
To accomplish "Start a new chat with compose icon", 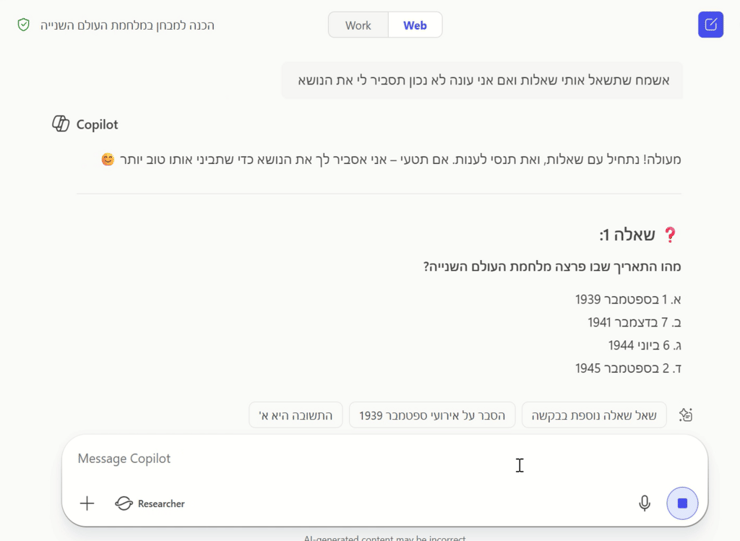I will click(x=710, y=25).
